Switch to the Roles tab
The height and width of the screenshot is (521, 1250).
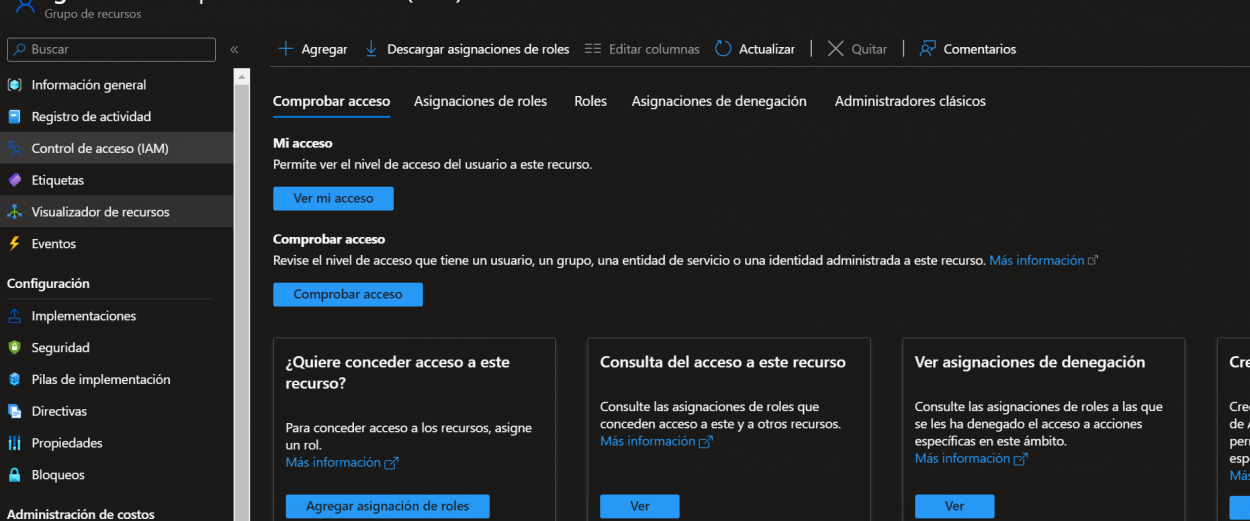[590, 101]
